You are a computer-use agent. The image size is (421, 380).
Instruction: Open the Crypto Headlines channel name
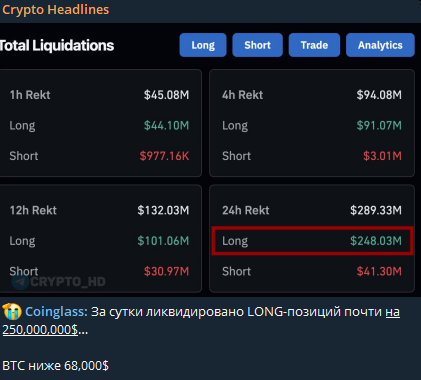56,10
